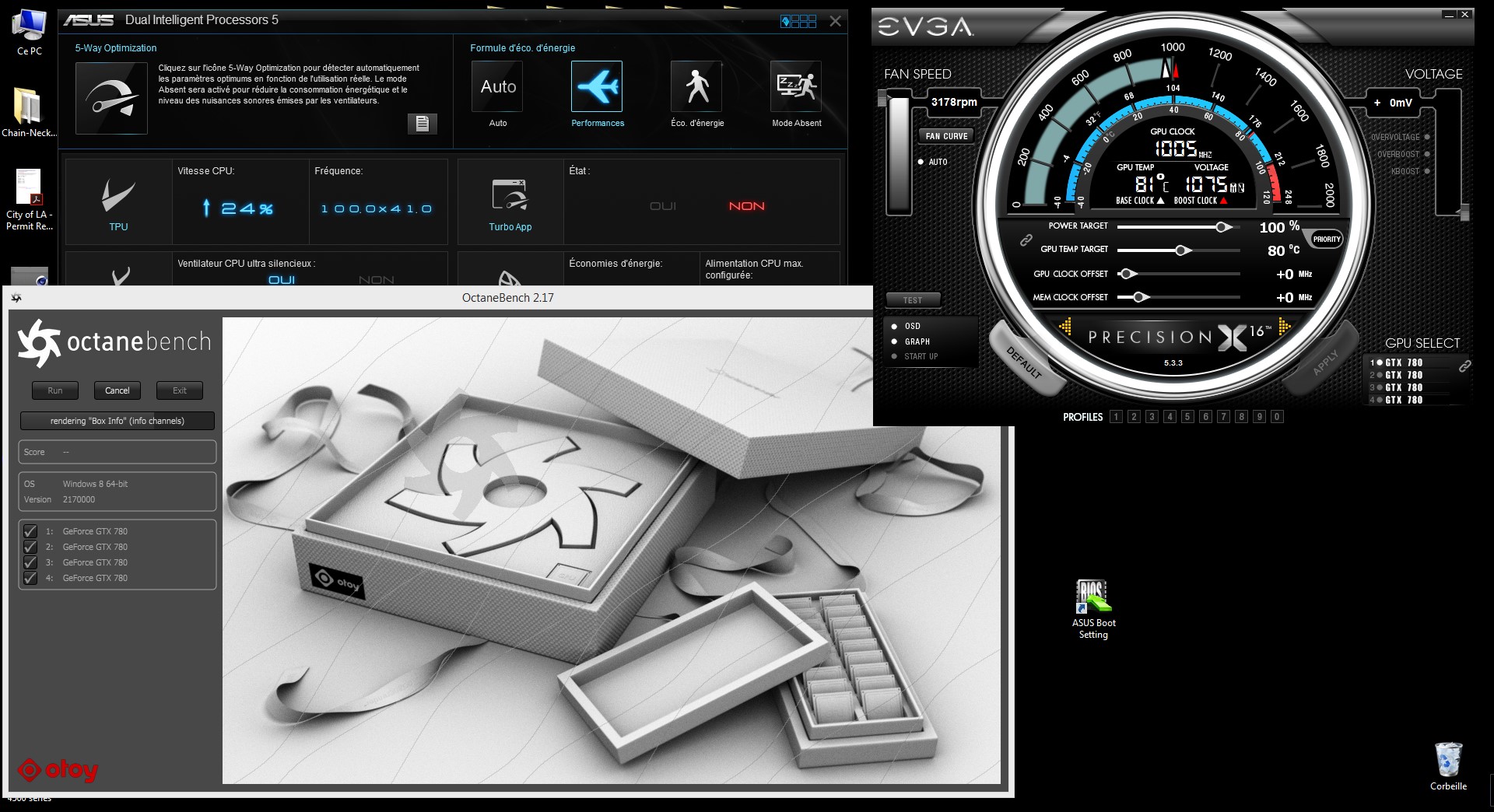Open the FAN CURVE settings
This screenshot has width=1494, height=812.
[946, 136]
